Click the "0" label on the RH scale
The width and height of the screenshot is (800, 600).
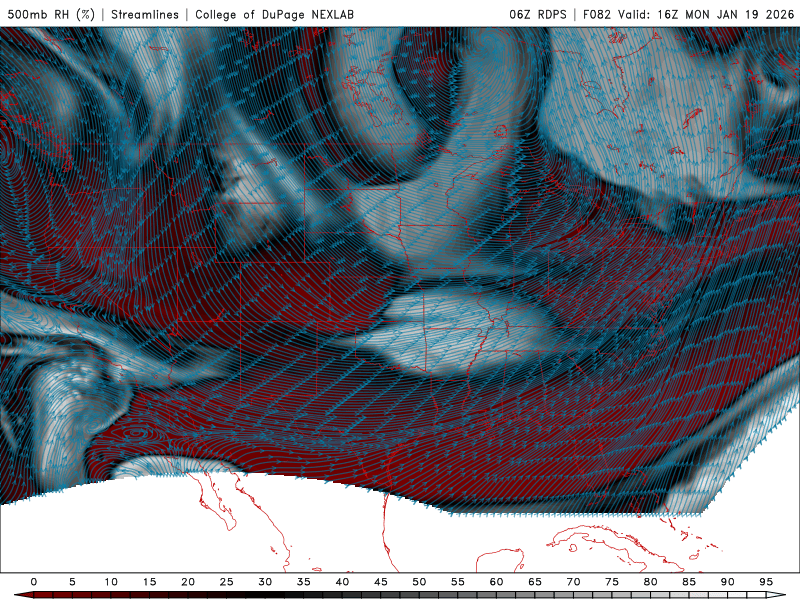point(34,582)
